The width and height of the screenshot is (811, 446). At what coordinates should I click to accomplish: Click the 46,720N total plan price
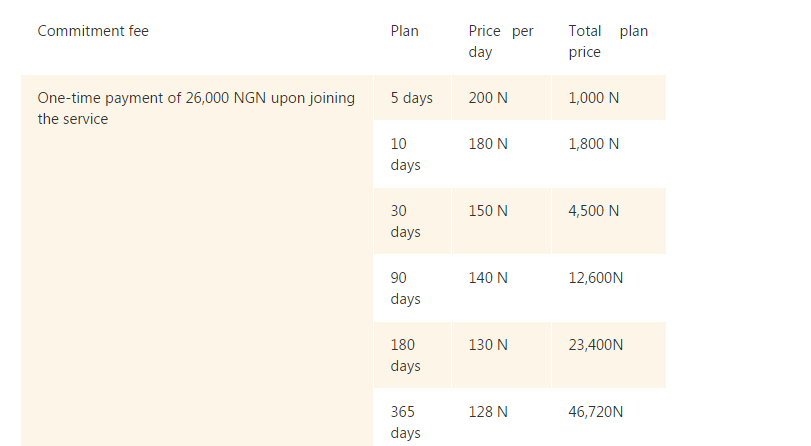(x=595, y=411)
